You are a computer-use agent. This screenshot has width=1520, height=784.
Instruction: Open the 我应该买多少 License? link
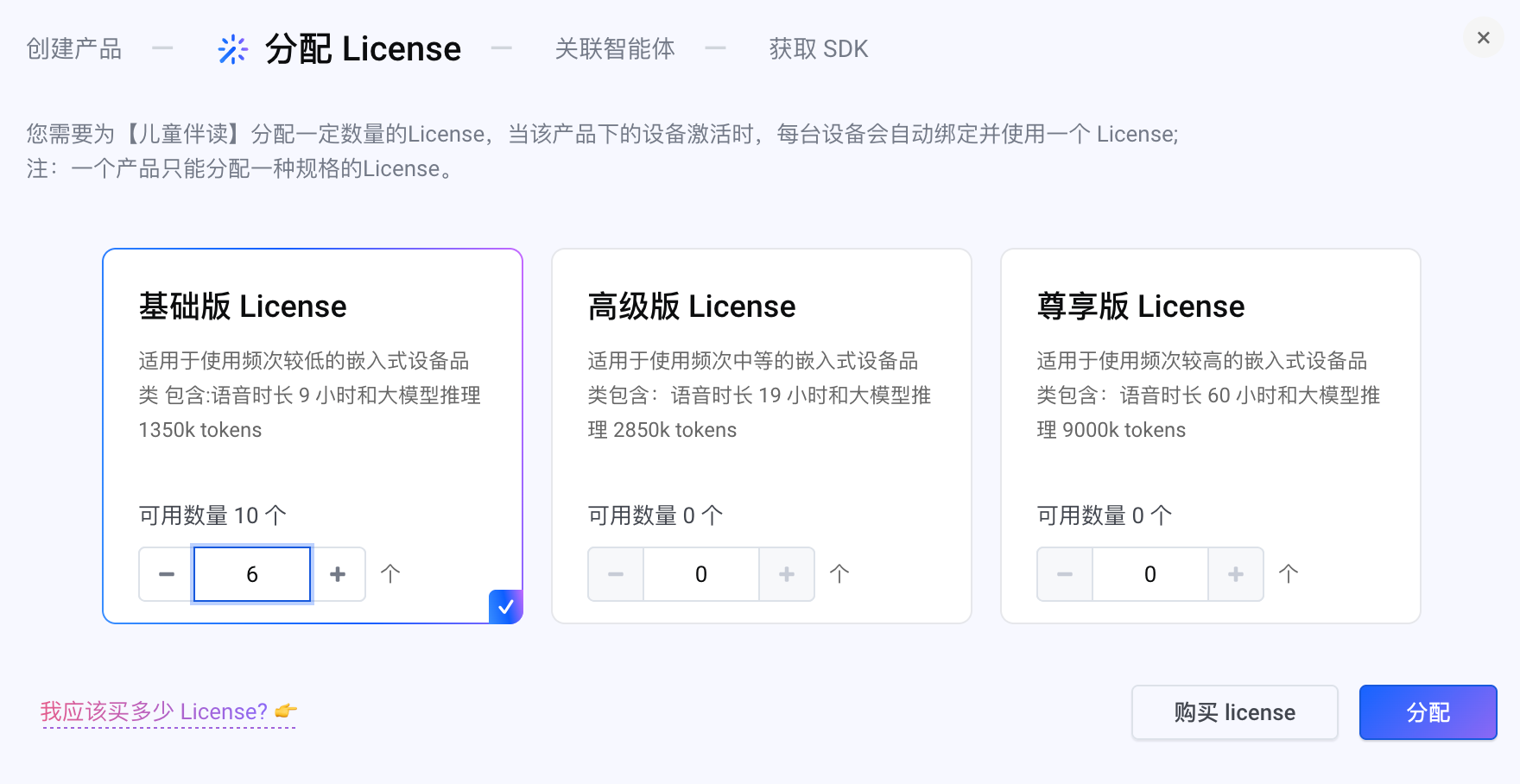coord(168,711)
